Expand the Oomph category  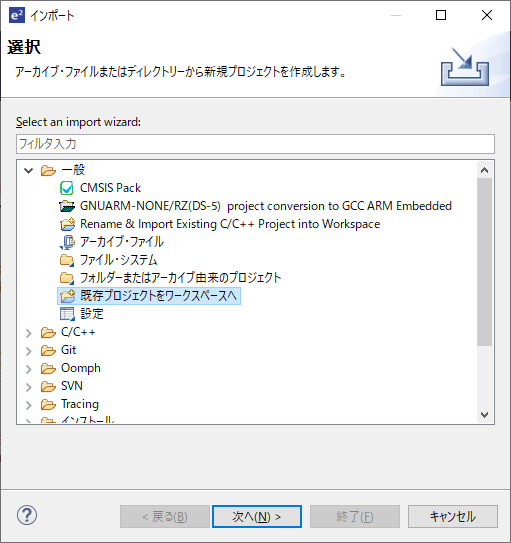tap(29, 369)
